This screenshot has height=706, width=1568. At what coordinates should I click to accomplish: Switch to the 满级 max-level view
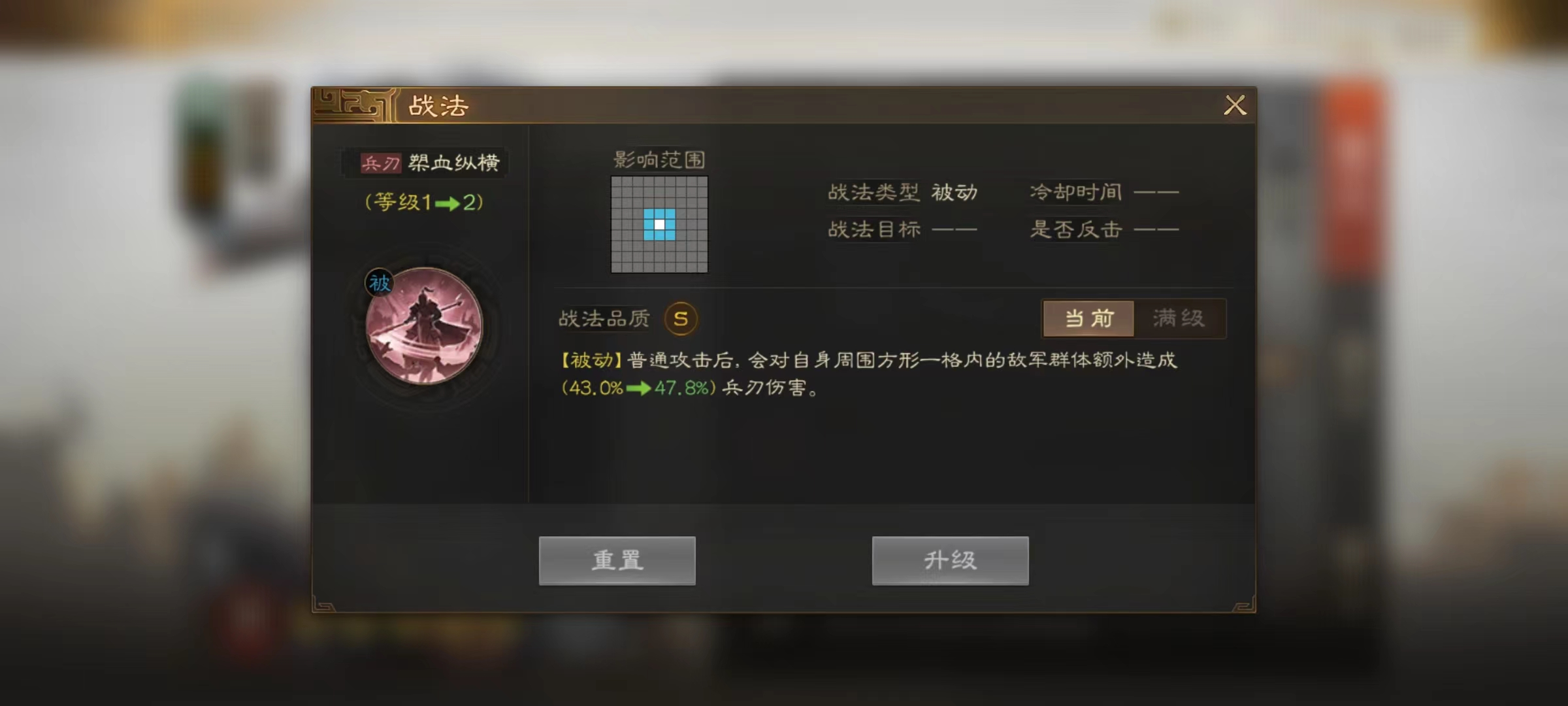pyautogui.click(x=1179, y=318)
